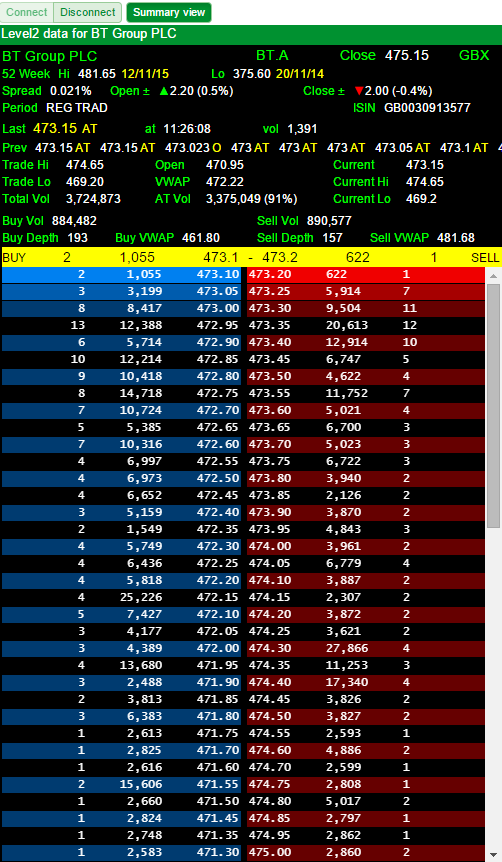
Task: Click the Sell VWAP value 481.68
Action: coord(456,238)
